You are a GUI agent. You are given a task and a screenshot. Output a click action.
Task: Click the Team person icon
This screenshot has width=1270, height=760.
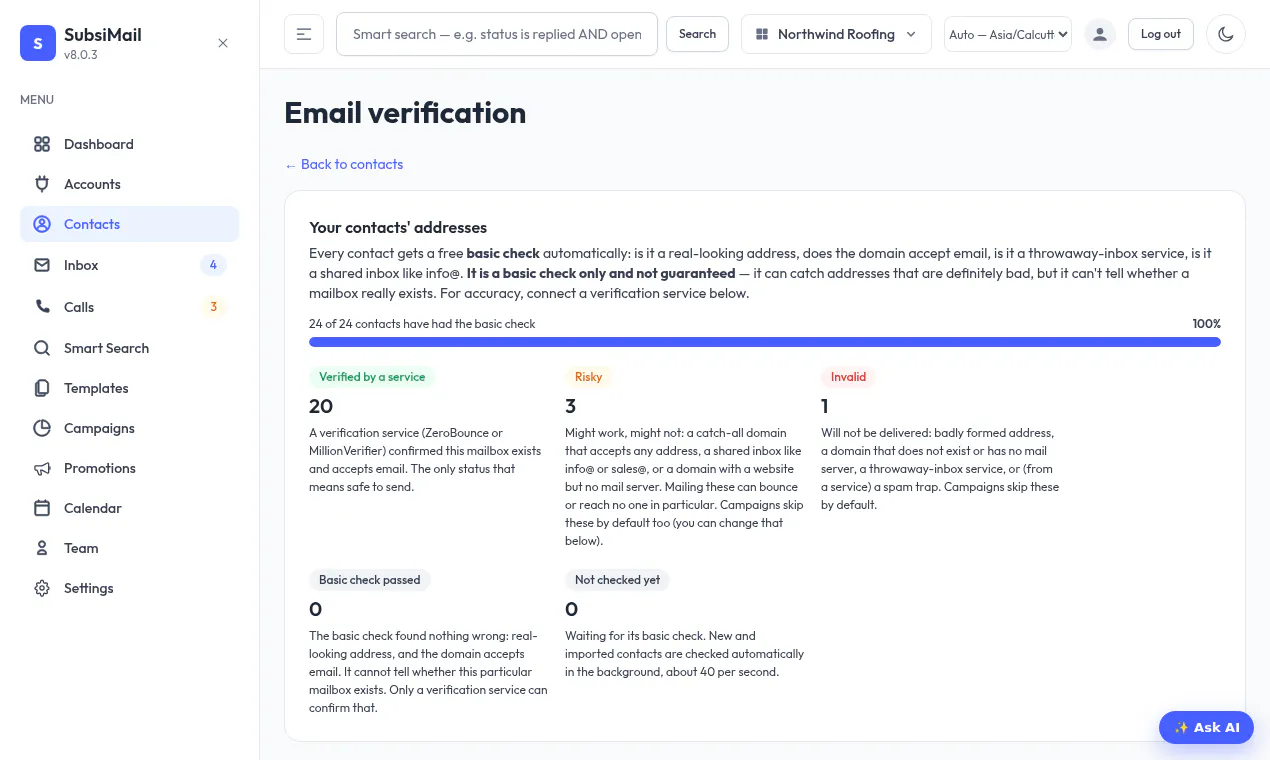coord(42,548)
